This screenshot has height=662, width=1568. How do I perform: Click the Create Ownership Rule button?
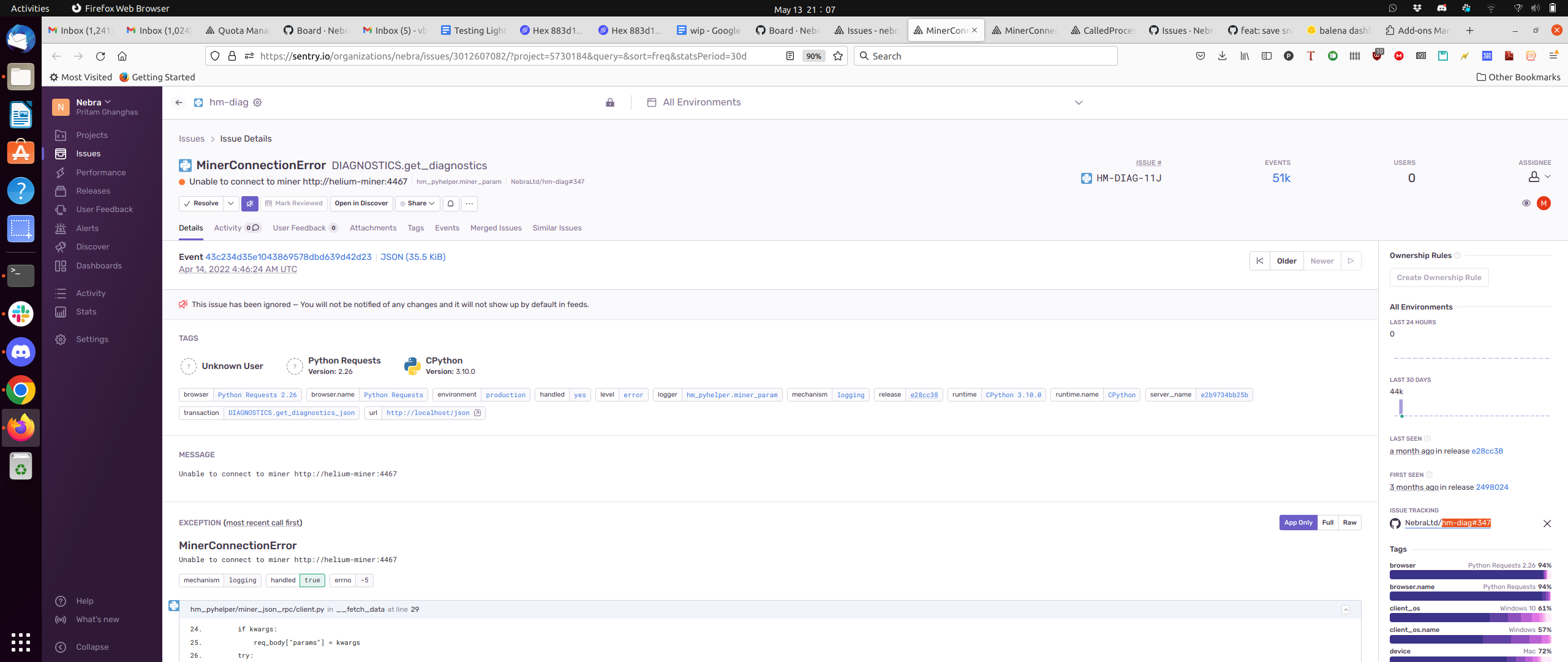[x=1439, y=277]
